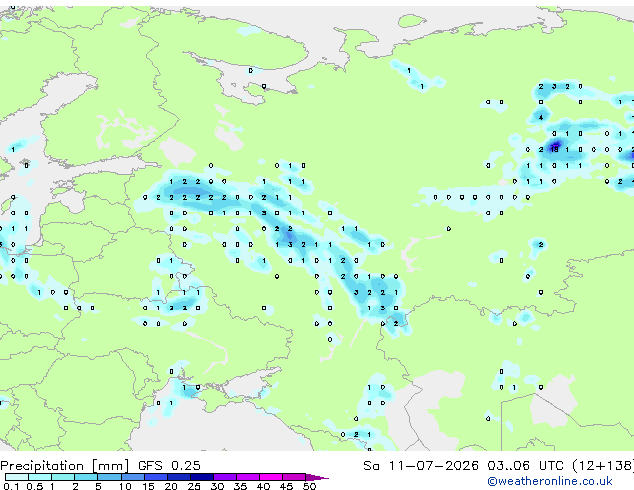Select the 2–5 mm legend color
The width and height of the screenshot is (634, 490).
[x=86, y=477]
